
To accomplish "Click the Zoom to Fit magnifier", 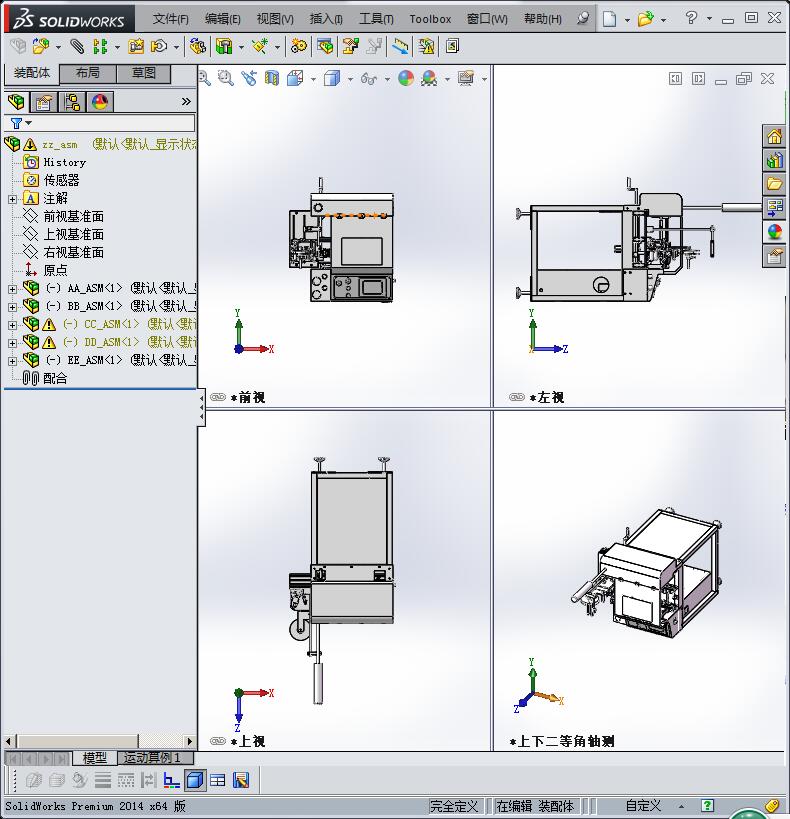I will pyautogui.click(x=204, y=78).
